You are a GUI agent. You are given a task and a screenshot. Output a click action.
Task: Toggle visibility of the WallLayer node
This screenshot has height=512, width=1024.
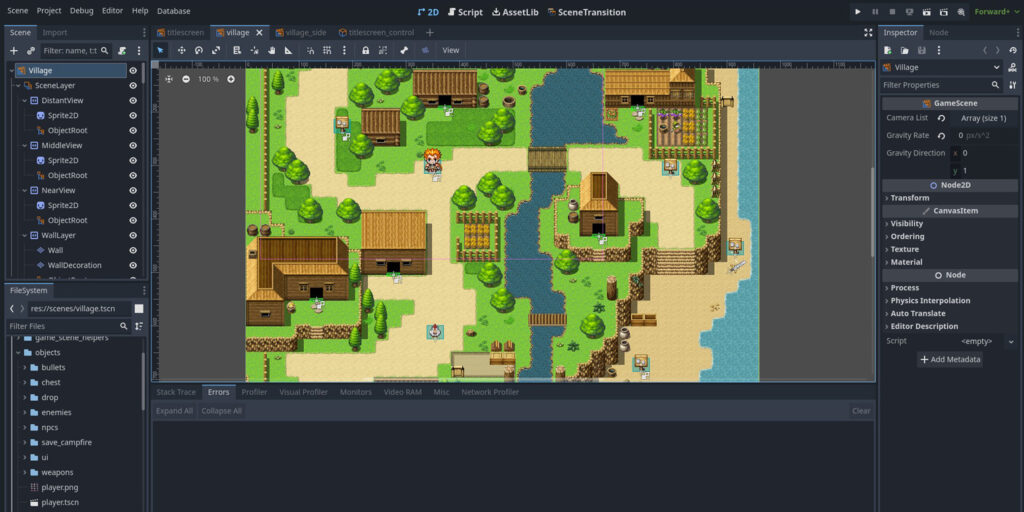pyautogui.click(x=133, y=235)
